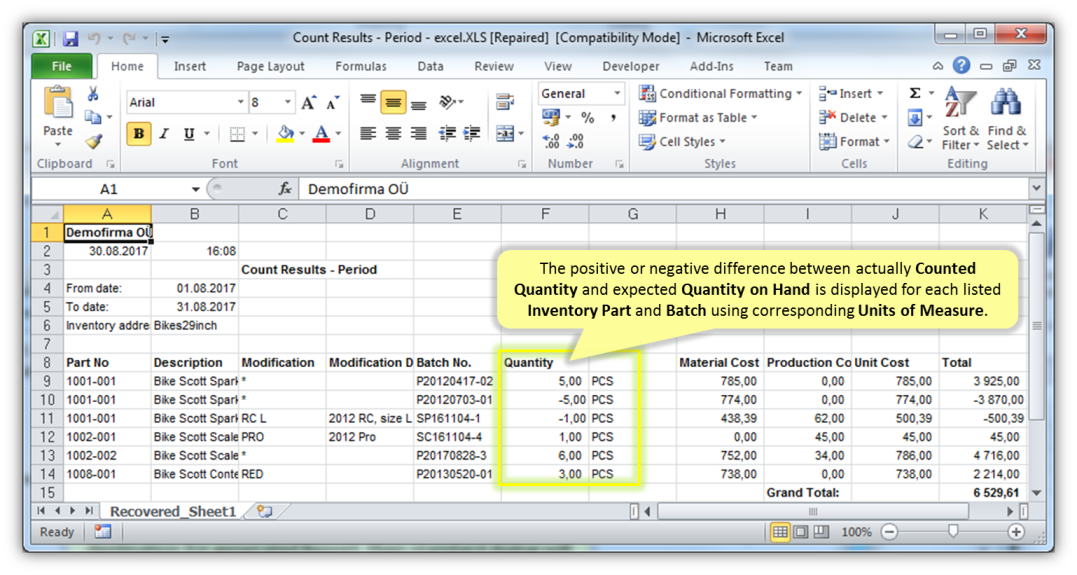Image resolution: width=1077 pixels, height=575 pixels.
Task: Click Delete cells button
Action: pyautogui.click(x=853, y=117)
